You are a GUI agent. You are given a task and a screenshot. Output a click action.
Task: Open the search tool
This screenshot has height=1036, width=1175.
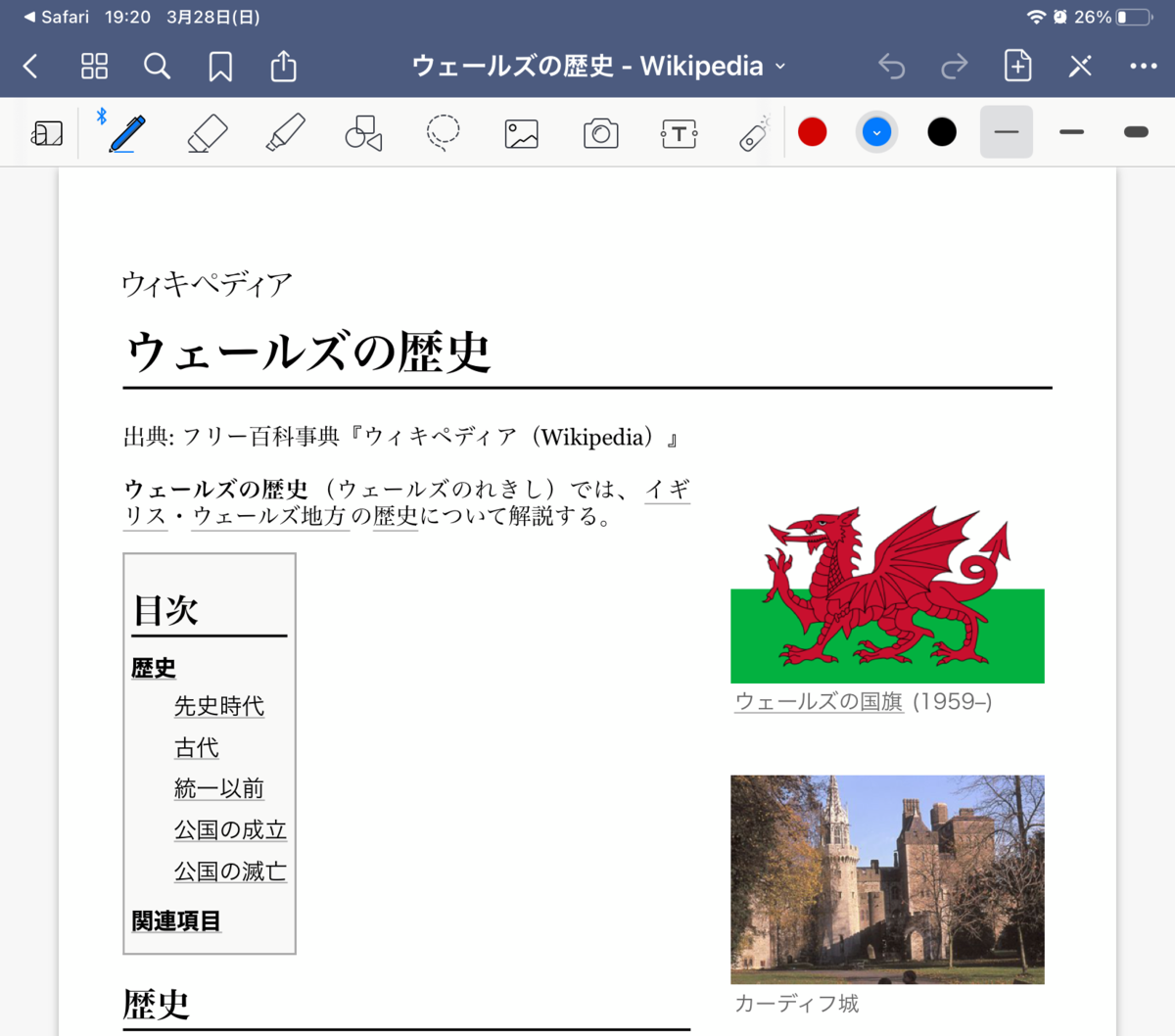tap(157, 67)
